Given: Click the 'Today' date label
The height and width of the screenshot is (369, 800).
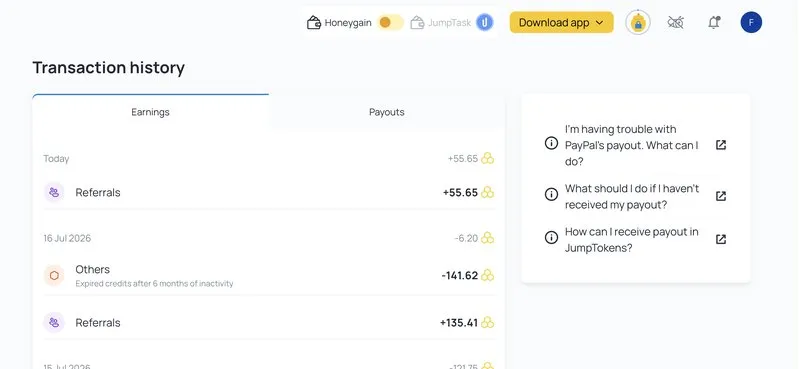Looking at the screenshot, I should pos(56,159).
